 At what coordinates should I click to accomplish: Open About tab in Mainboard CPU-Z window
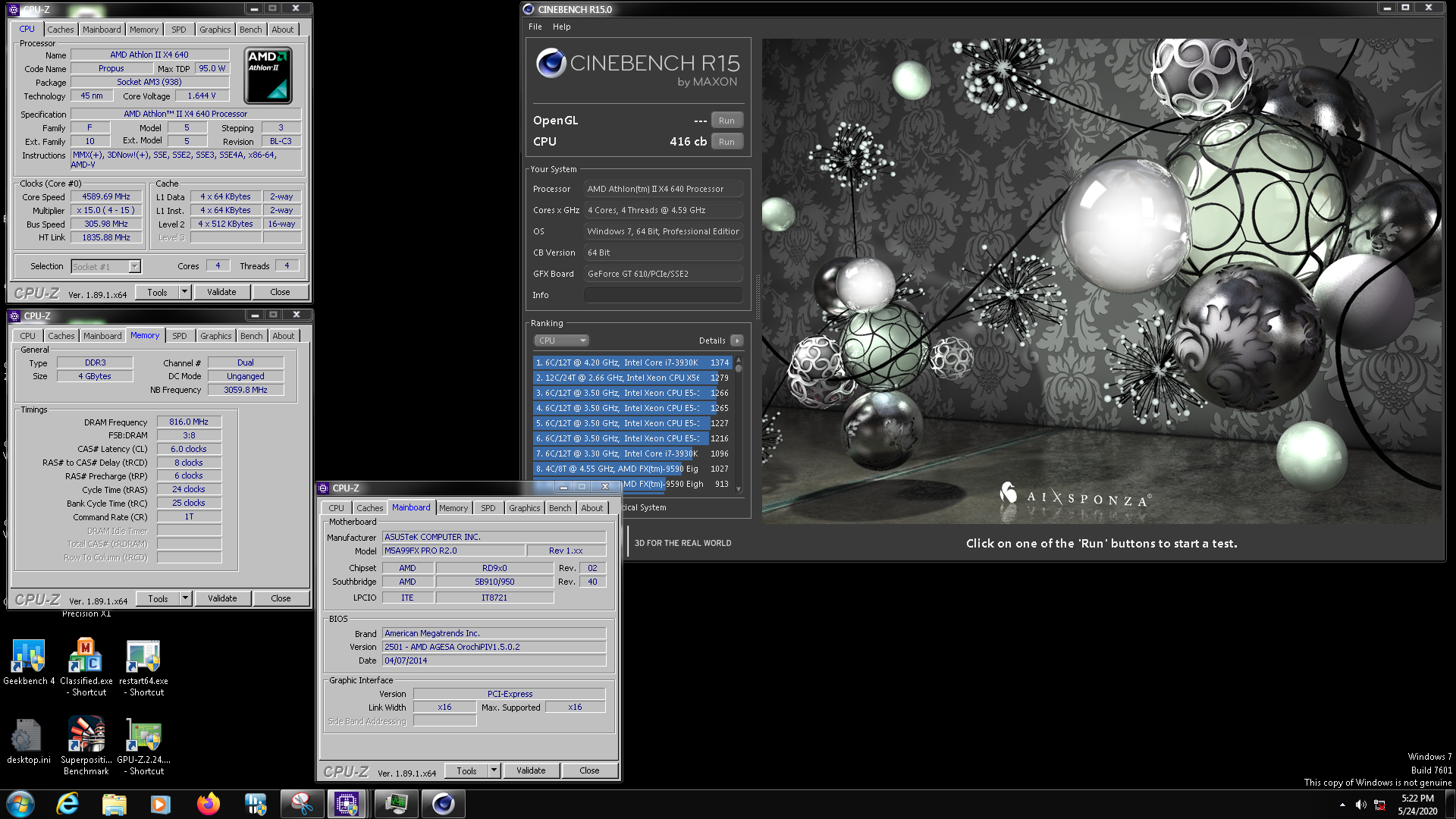(x=592, y=508)
